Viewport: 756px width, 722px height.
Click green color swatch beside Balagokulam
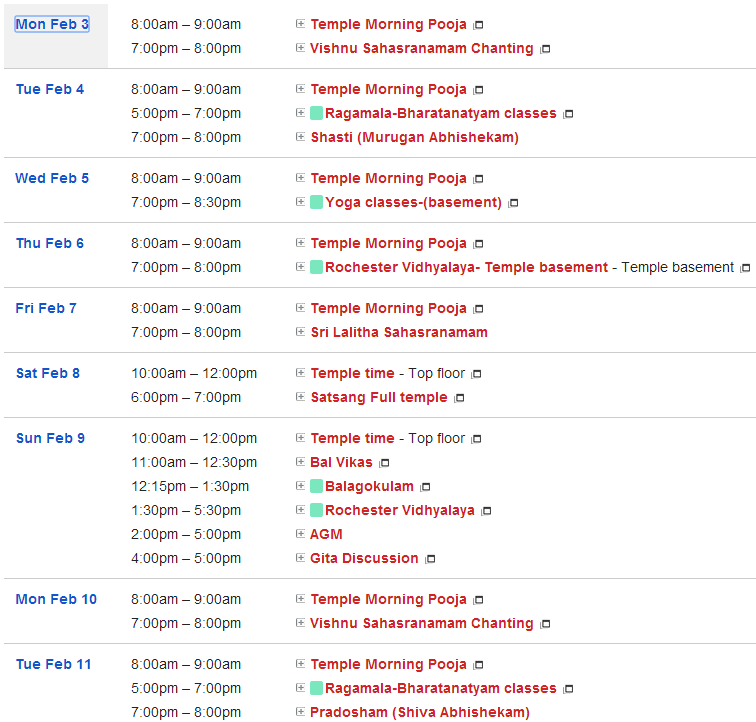316,486
